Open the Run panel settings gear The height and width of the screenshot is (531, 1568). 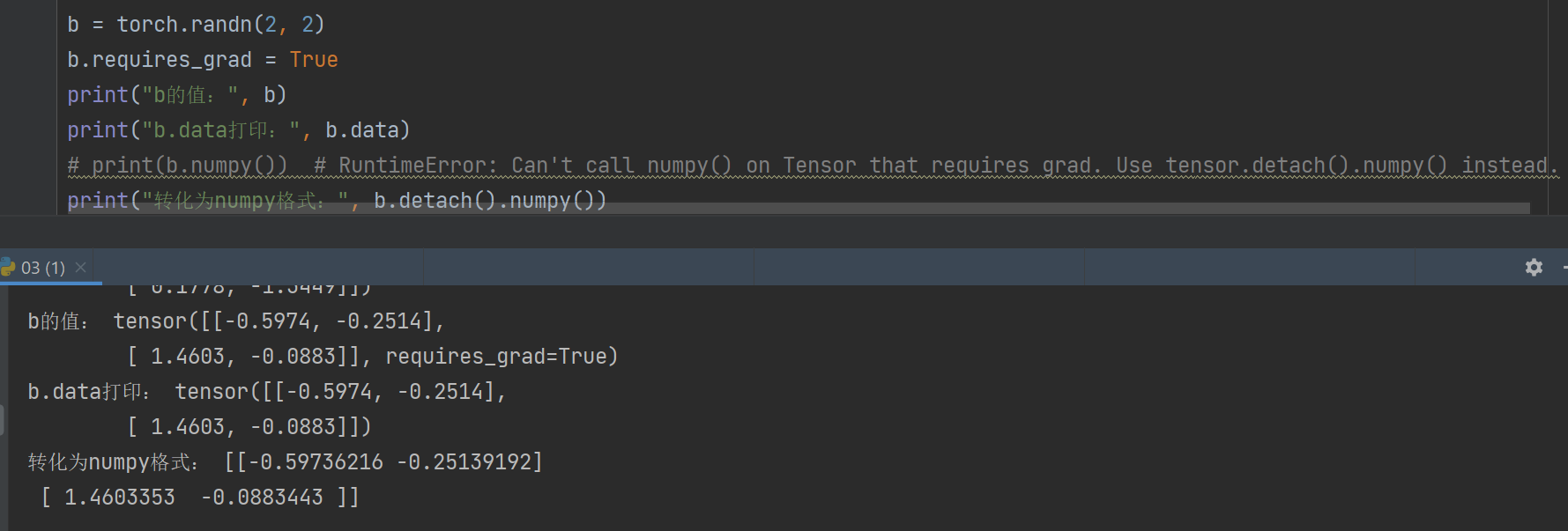[1534, 267]
